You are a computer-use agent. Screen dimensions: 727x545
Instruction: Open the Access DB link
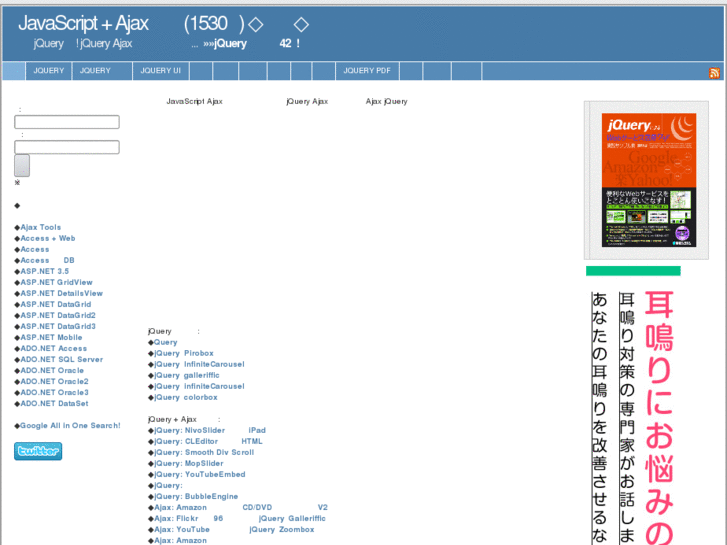point(47,261)
